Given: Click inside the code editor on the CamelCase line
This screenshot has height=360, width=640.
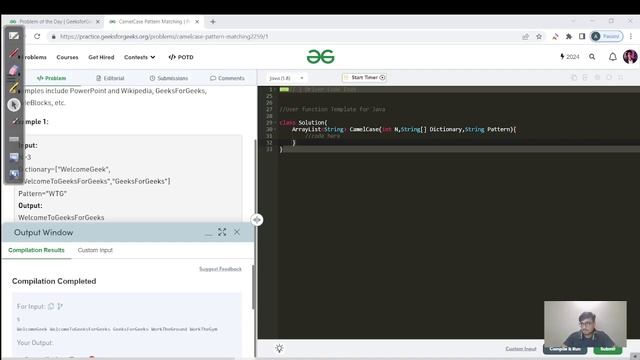Looking at the screenshot, I should pyautogui.click(x=404, y=129).
